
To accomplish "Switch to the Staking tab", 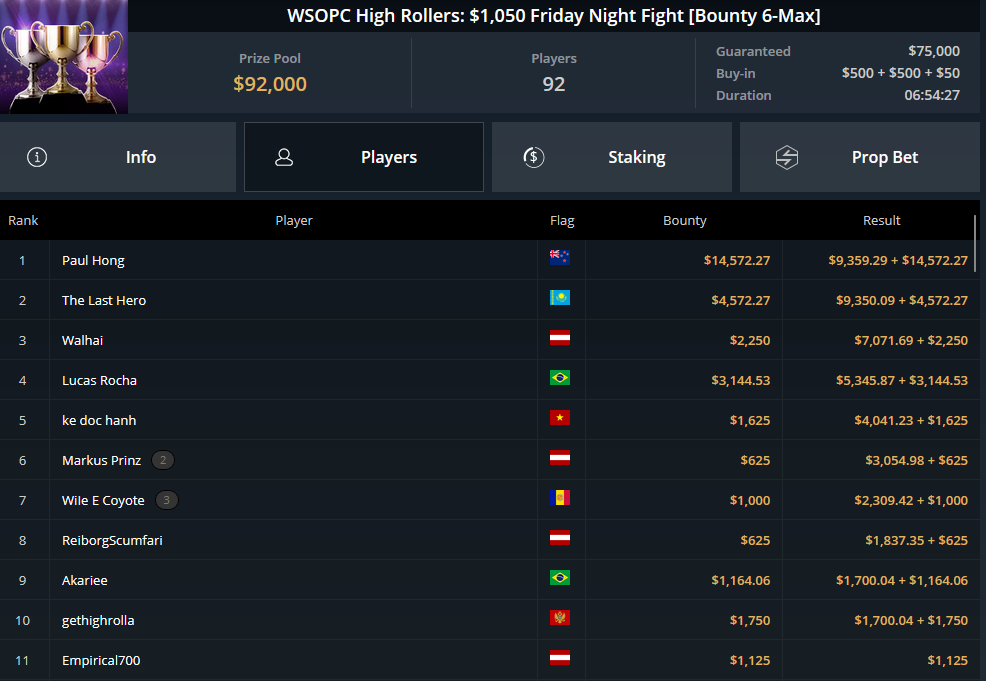I will pos(612,157).
